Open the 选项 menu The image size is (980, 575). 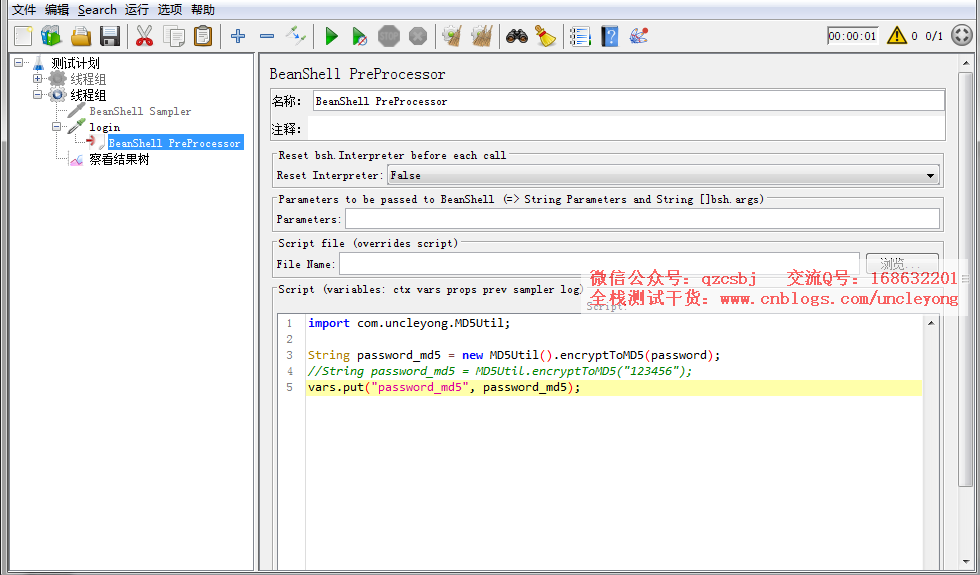[x=170, y=9]
